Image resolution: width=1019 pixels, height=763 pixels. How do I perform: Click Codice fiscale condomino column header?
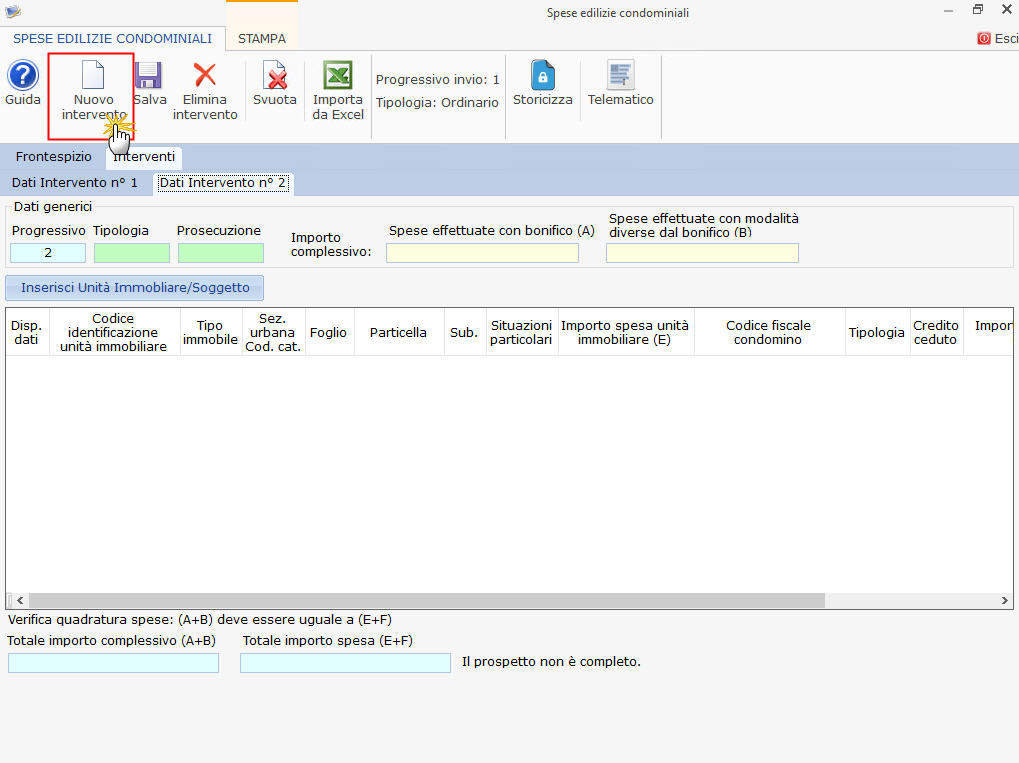769,332
